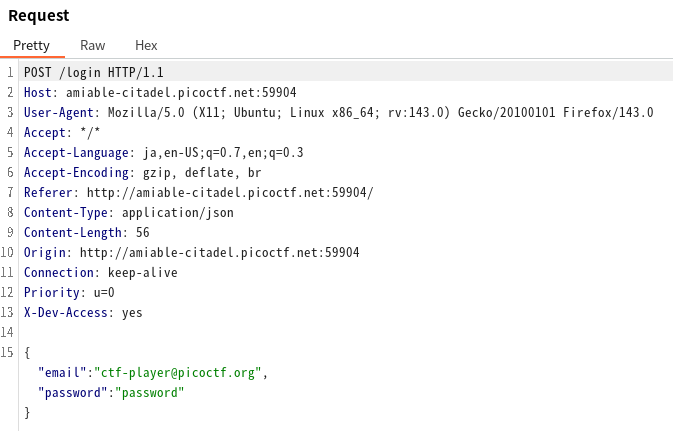Viewport: 673px width, 431px height.
Task: Click the Request panel title
Action: click(x=39, y=16)
